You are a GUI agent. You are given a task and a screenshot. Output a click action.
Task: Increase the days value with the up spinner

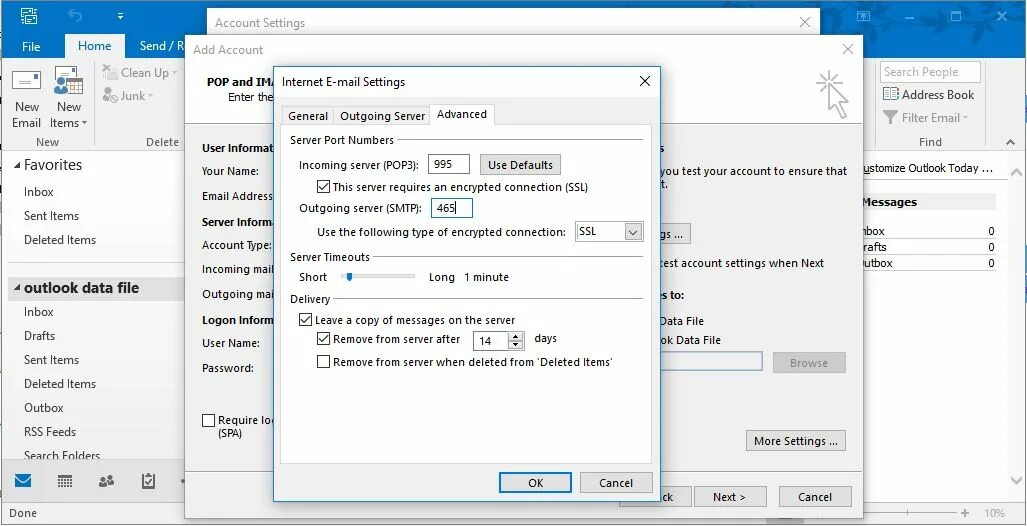(516, 336)
